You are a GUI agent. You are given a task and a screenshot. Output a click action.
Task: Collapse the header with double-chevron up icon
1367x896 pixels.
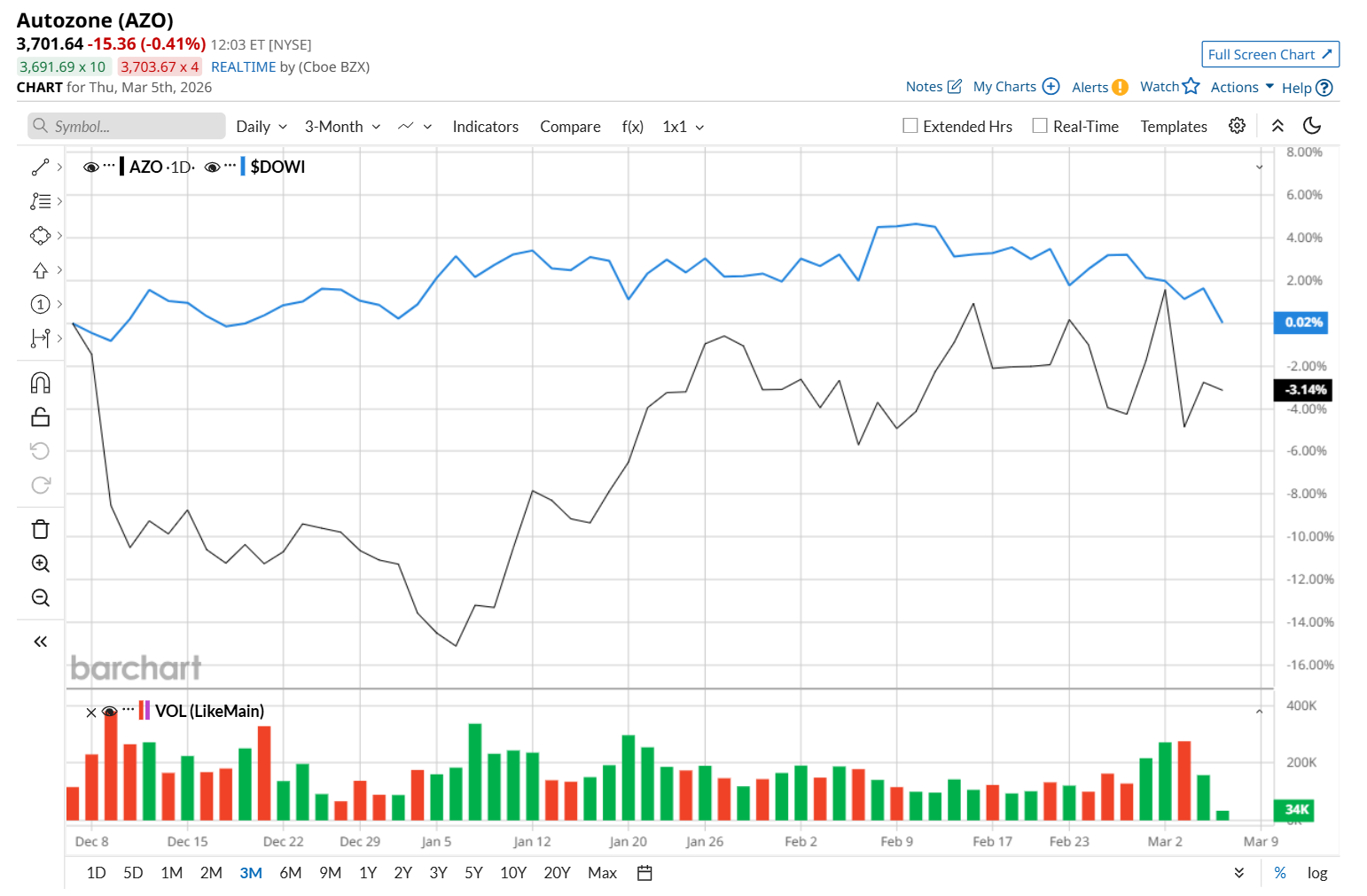(1277, 126)
